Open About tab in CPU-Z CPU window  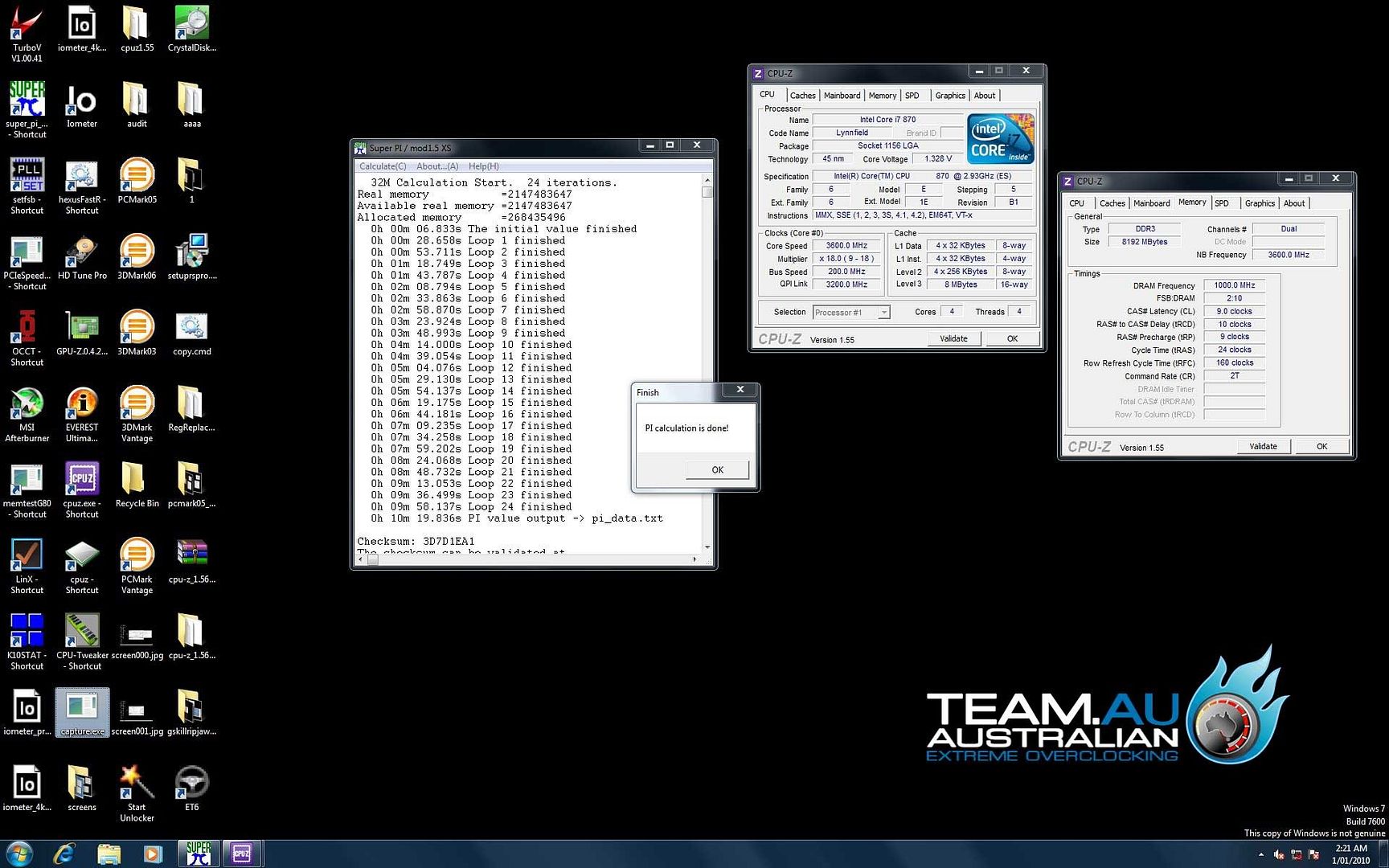click(x=985, y=96)
